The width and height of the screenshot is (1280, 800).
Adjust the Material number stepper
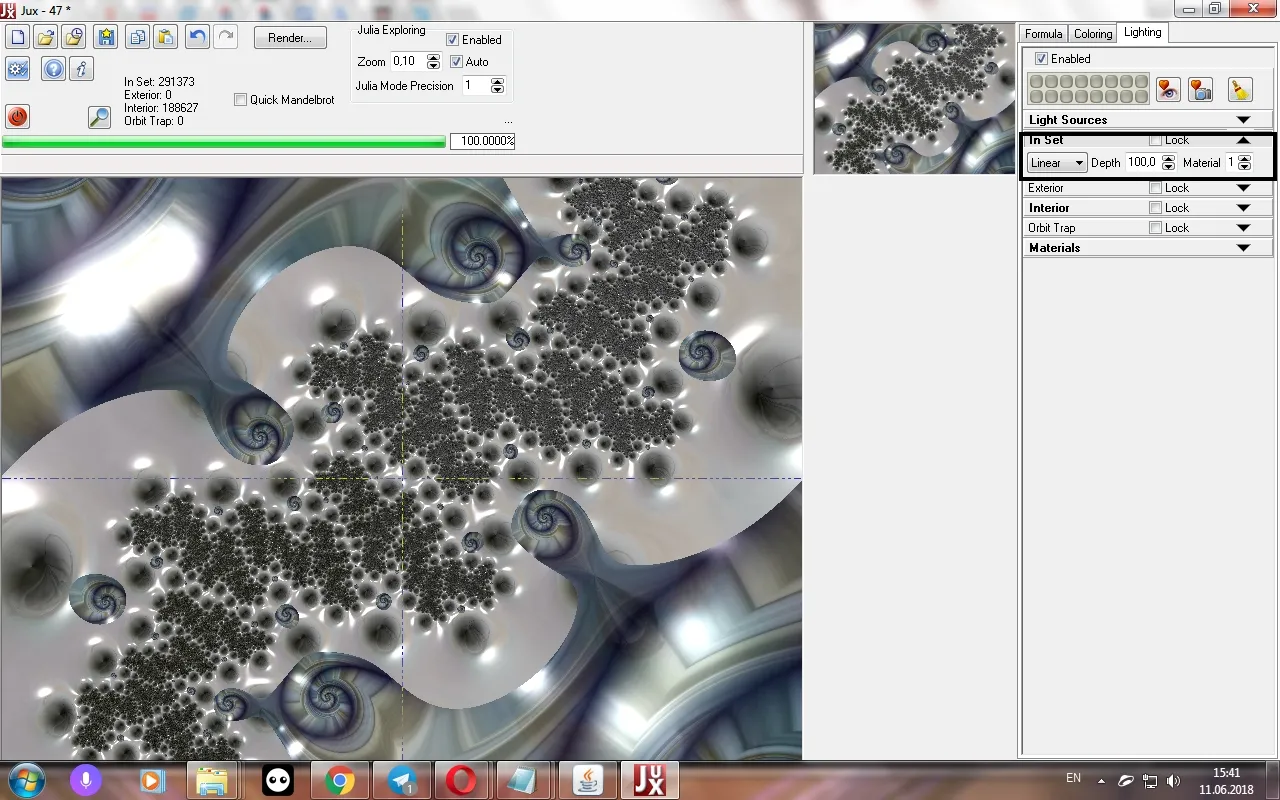click(x=1244, y=163)
